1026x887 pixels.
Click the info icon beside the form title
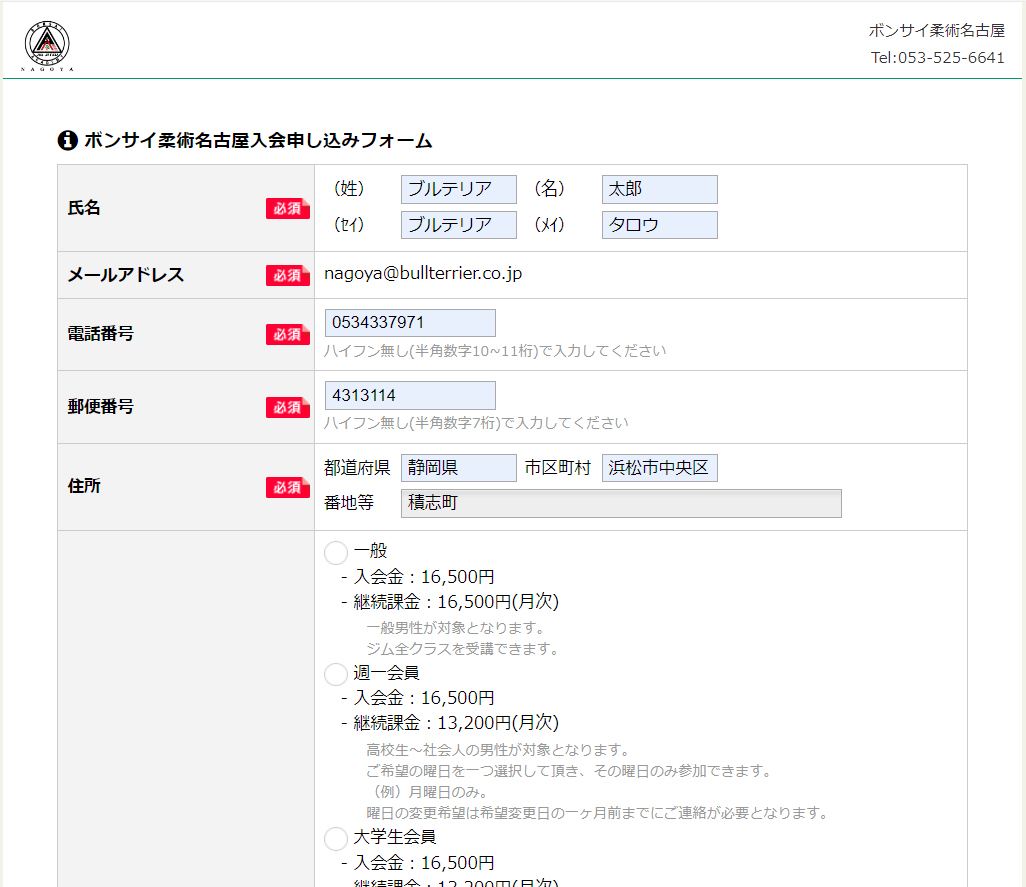(x=68, y=140)
